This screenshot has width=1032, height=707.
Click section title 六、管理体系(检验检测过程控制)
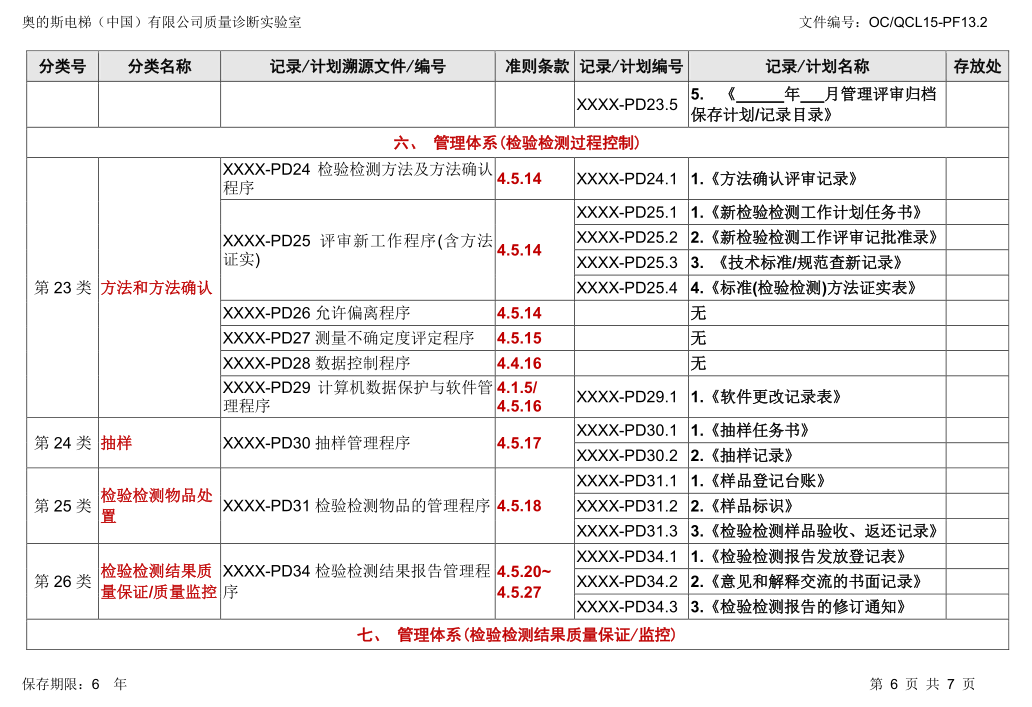(x=517, y=142)
